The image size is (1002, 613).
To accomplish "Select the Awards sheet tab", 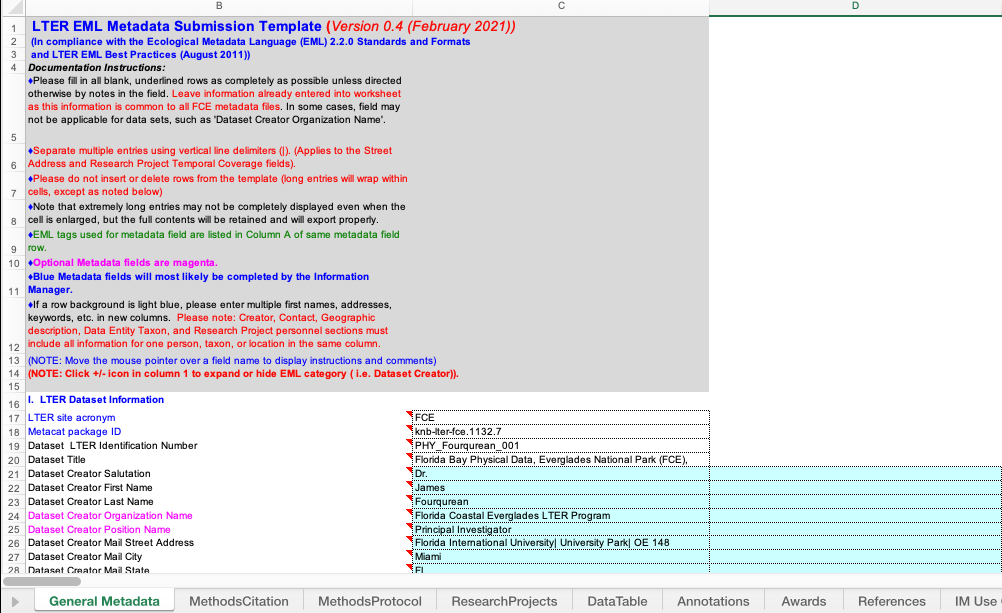I will [803, 601].
